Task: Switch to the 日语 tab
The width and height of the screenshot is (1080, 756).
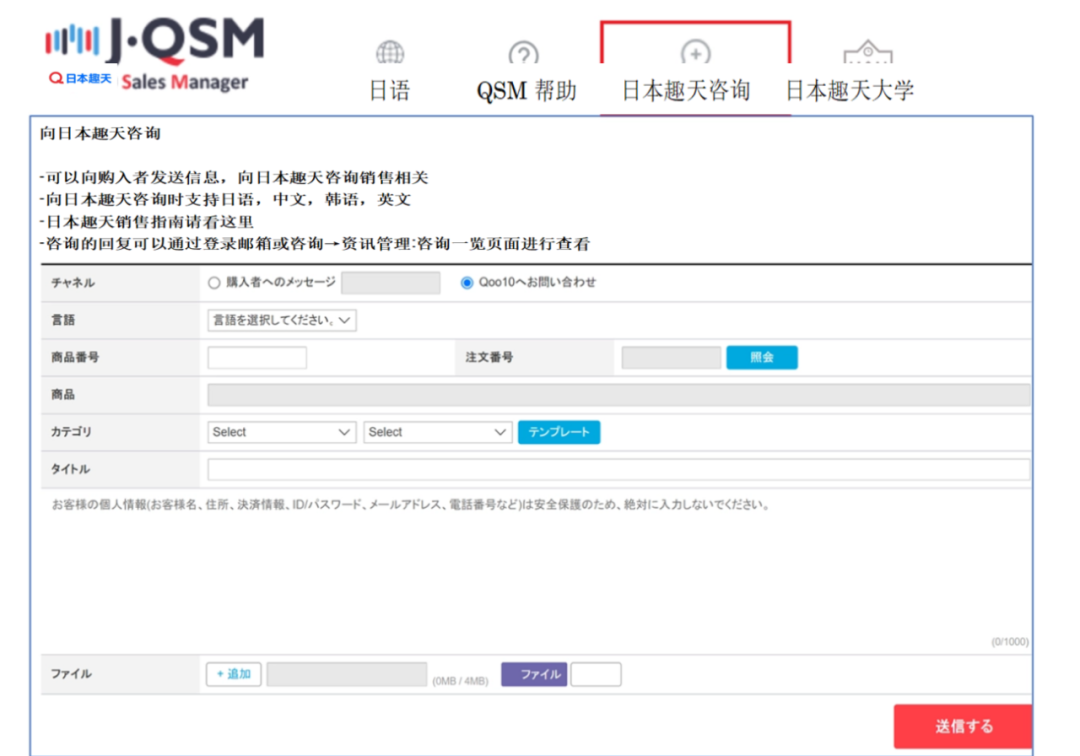Action: pyautogui.click(x=388, y=88)
